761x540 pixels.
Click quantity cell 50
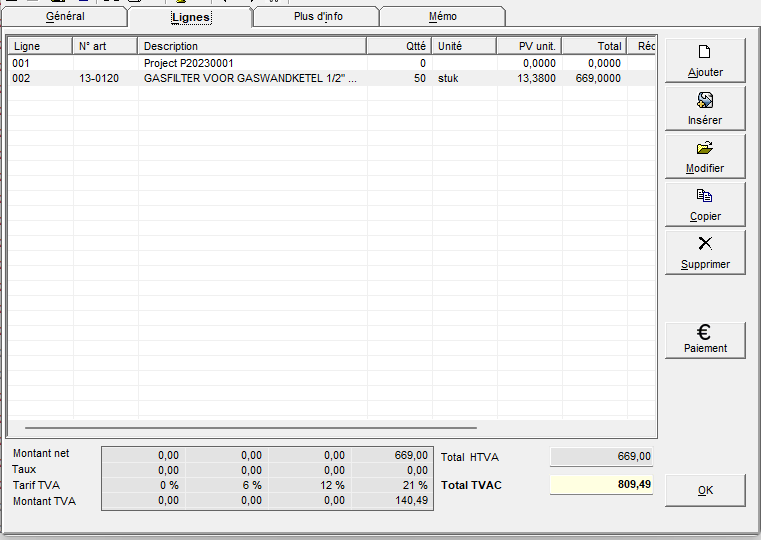point(420,78)
